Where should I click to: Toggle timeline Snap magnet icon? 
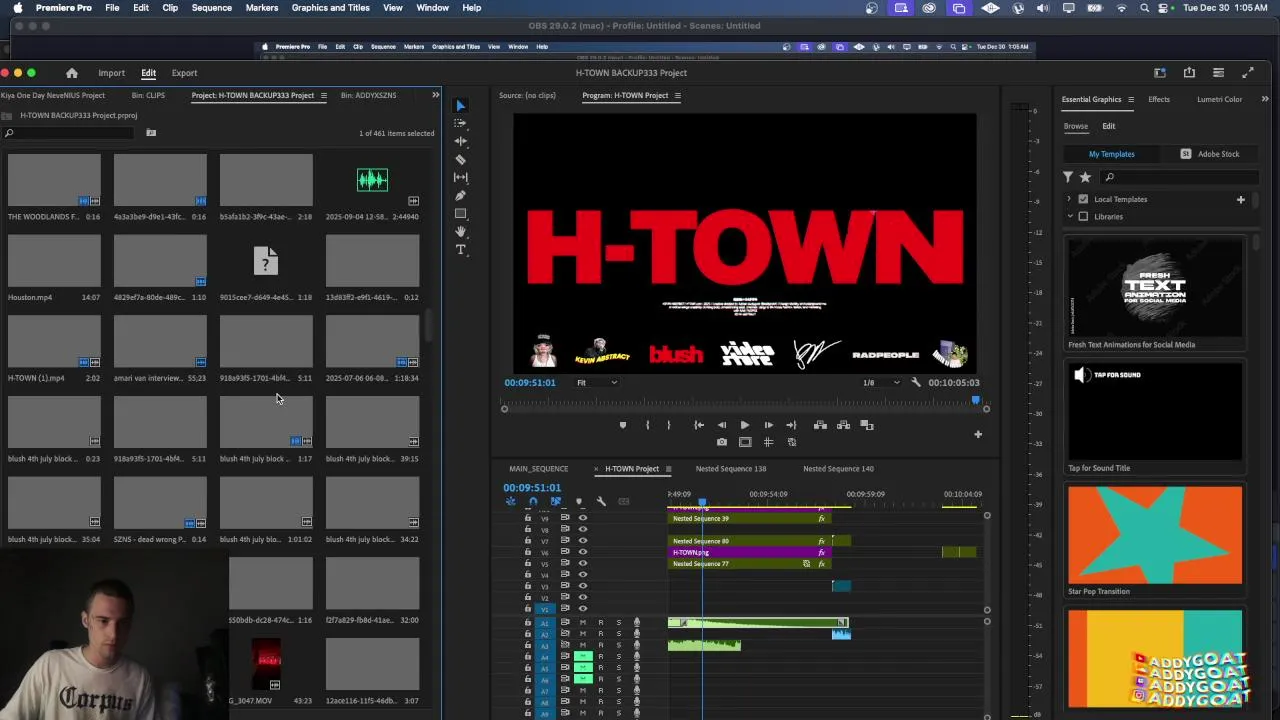point(533,501)
